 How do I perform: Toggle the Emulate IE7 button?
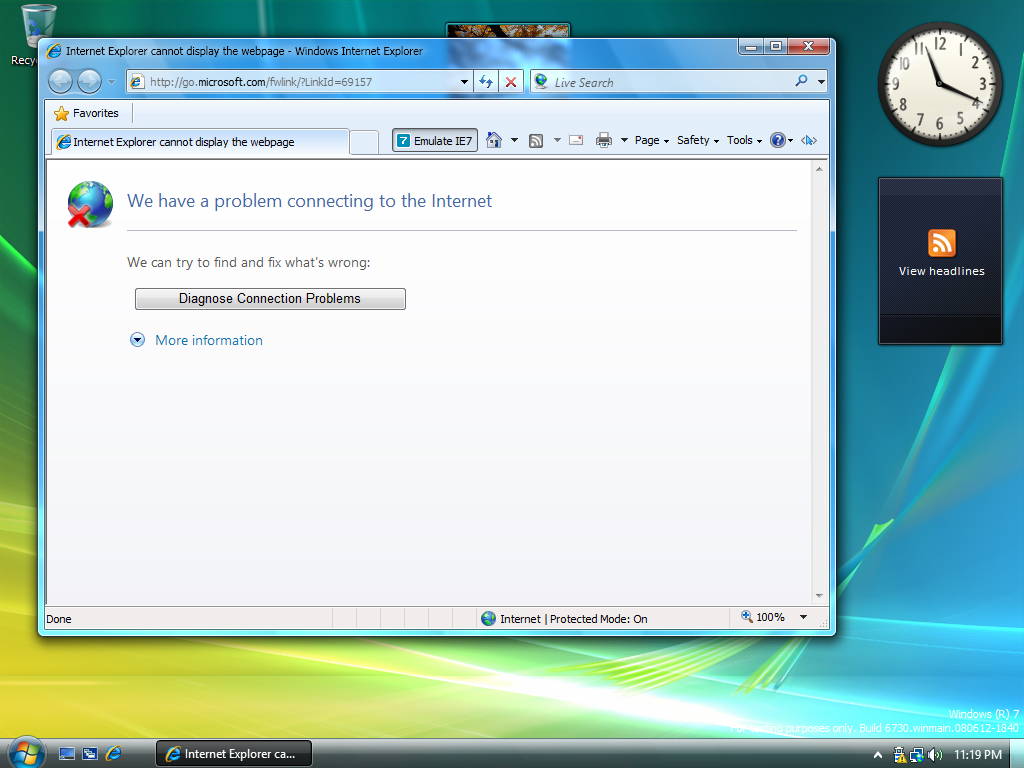[x=435, y=141]
